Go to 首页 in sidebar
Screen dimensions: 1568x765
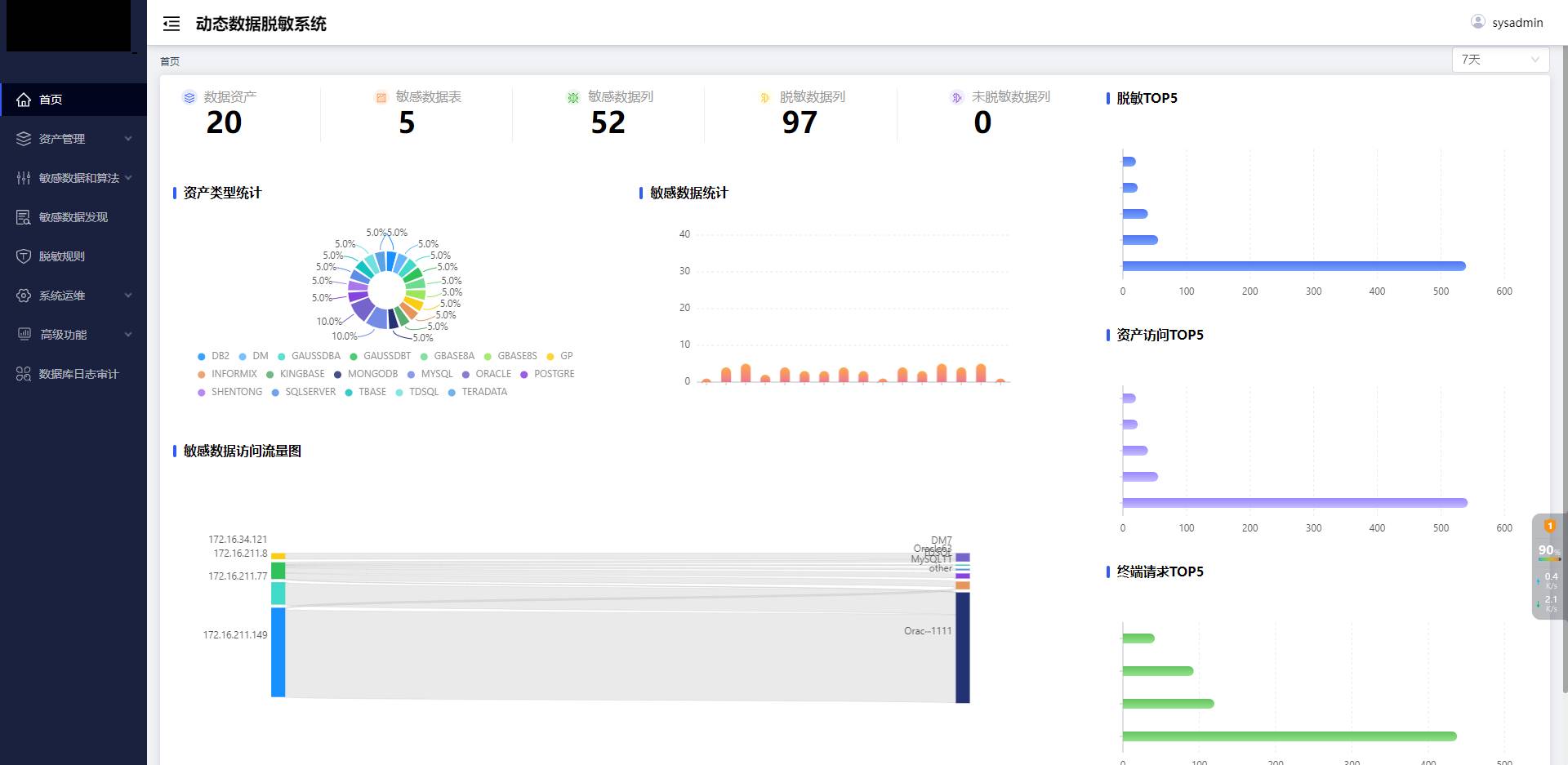(x=73, y=100)
